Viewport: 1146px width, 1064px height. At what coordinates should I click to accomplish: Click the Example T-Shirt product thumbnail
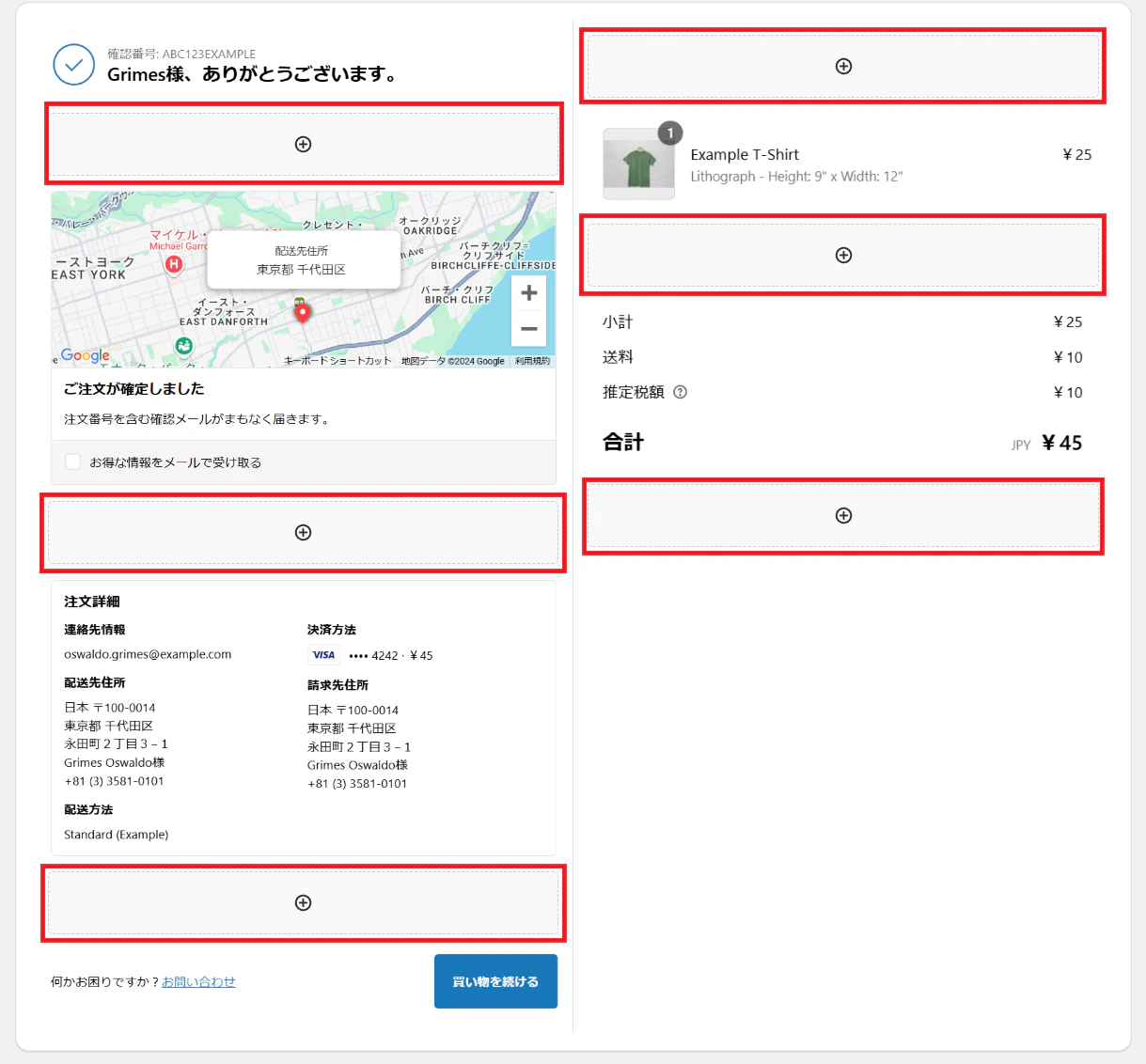point(638,164)
